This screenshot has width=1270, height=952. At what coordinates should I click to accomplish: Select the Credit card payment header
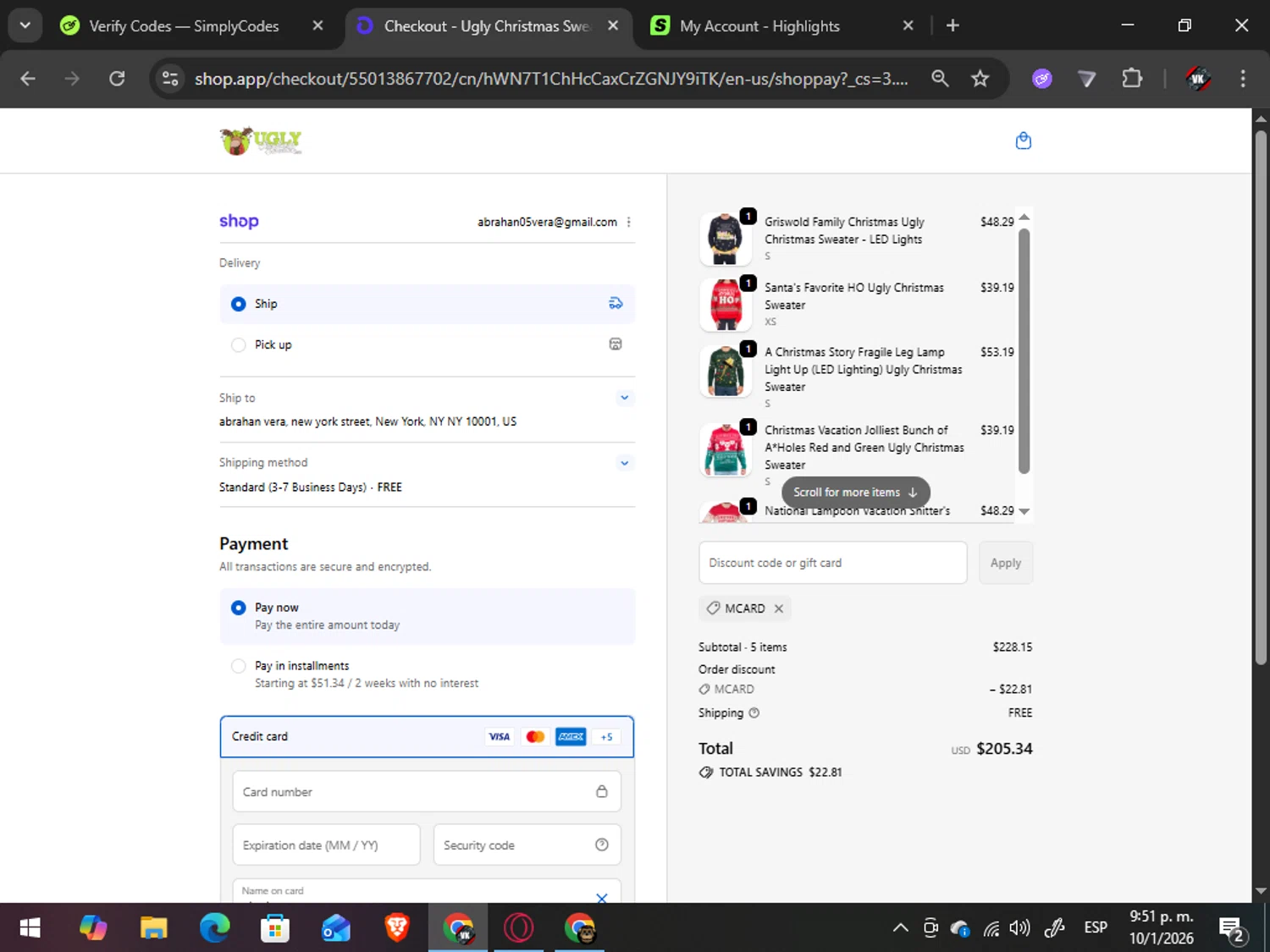coord(427,737)
